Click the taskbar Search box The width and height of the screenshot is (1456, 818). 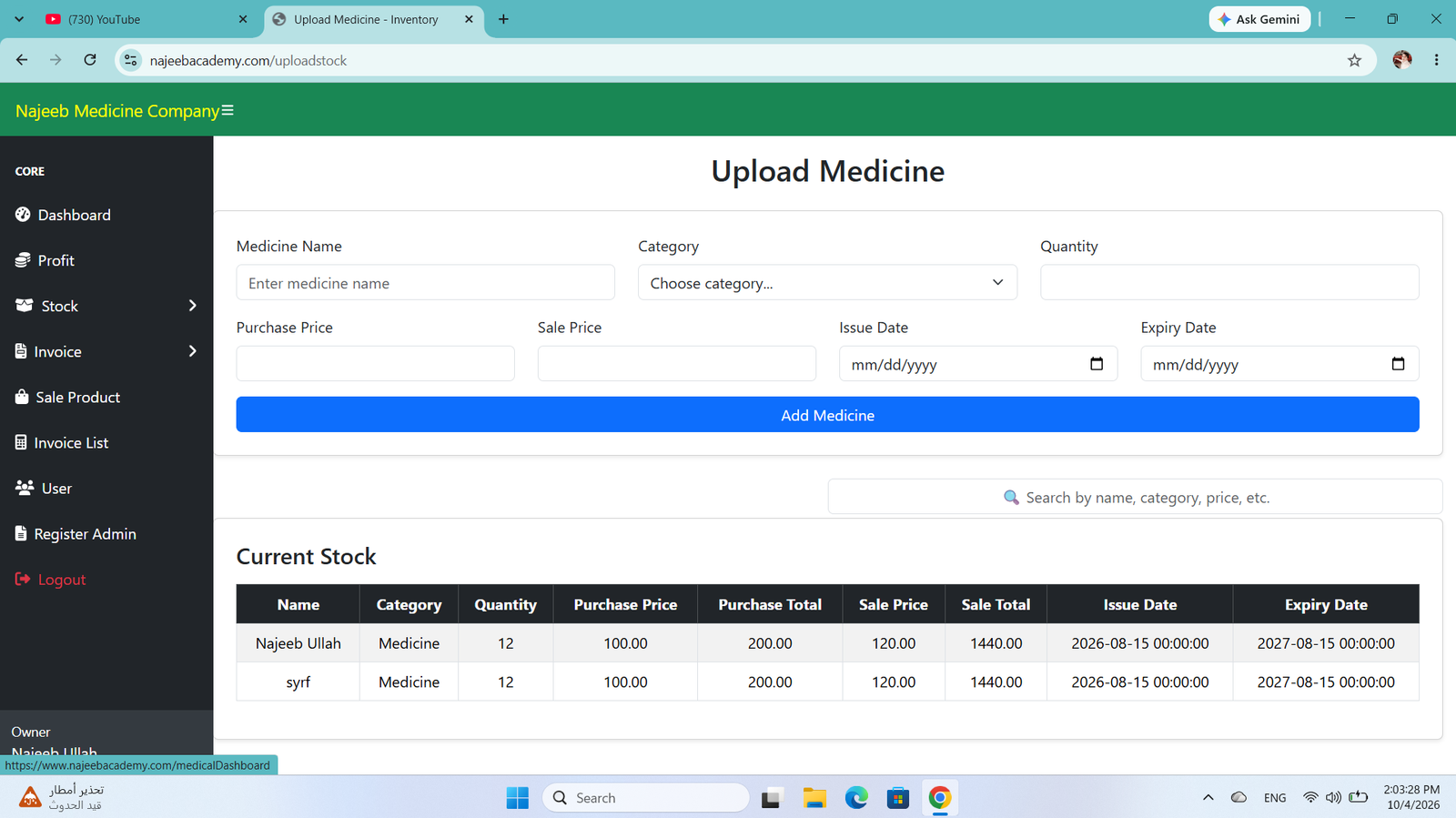[x=646, y=798]
